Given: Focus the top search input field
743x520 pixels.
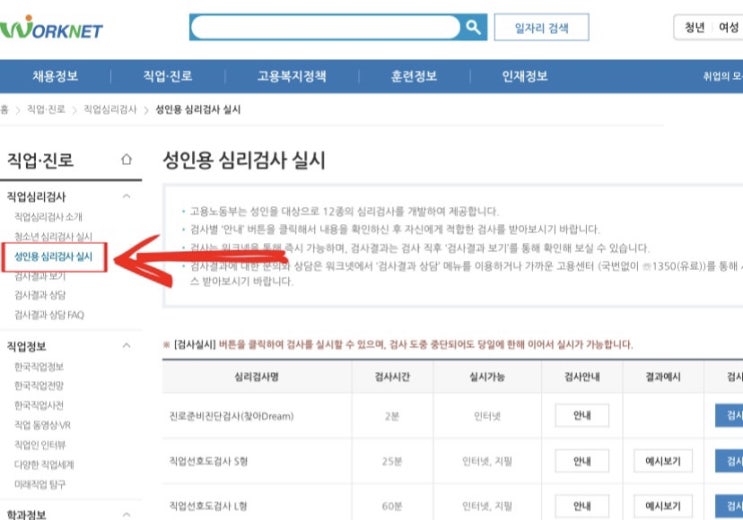Looking at the screenshot, I should 325,27.
